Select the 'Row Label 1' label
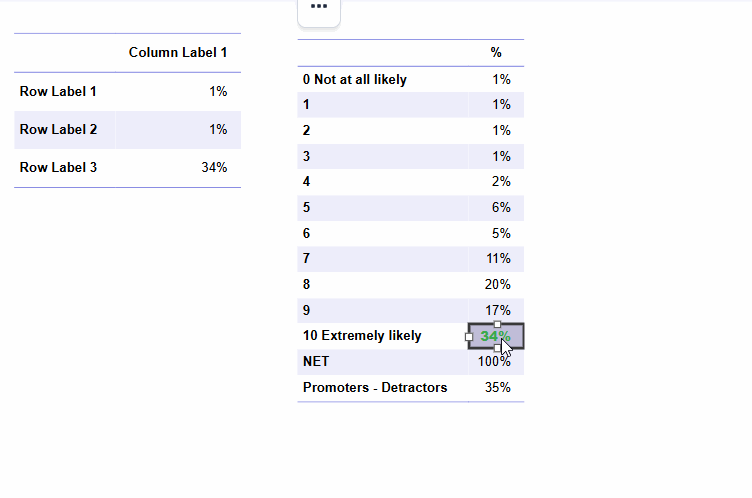752x498 pixels. pos(58,92)
